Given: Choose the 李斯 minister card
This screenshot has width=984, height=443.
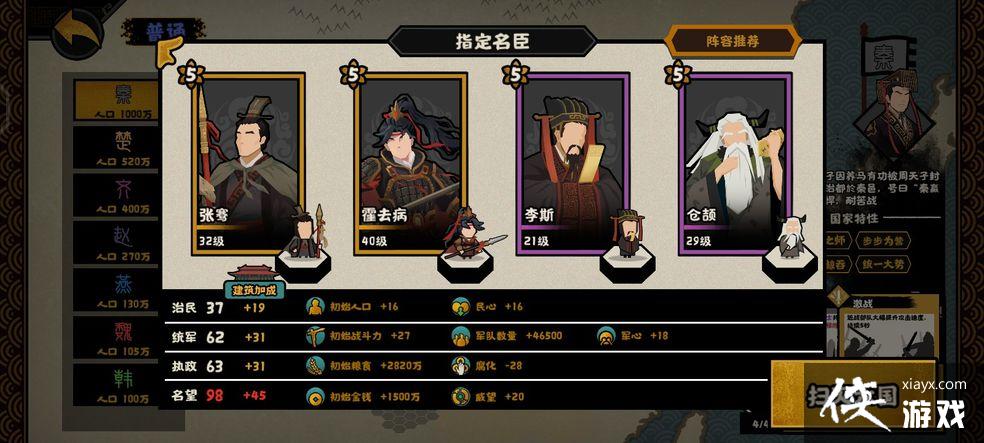Looking at the screenshot, I should point(573,164).
